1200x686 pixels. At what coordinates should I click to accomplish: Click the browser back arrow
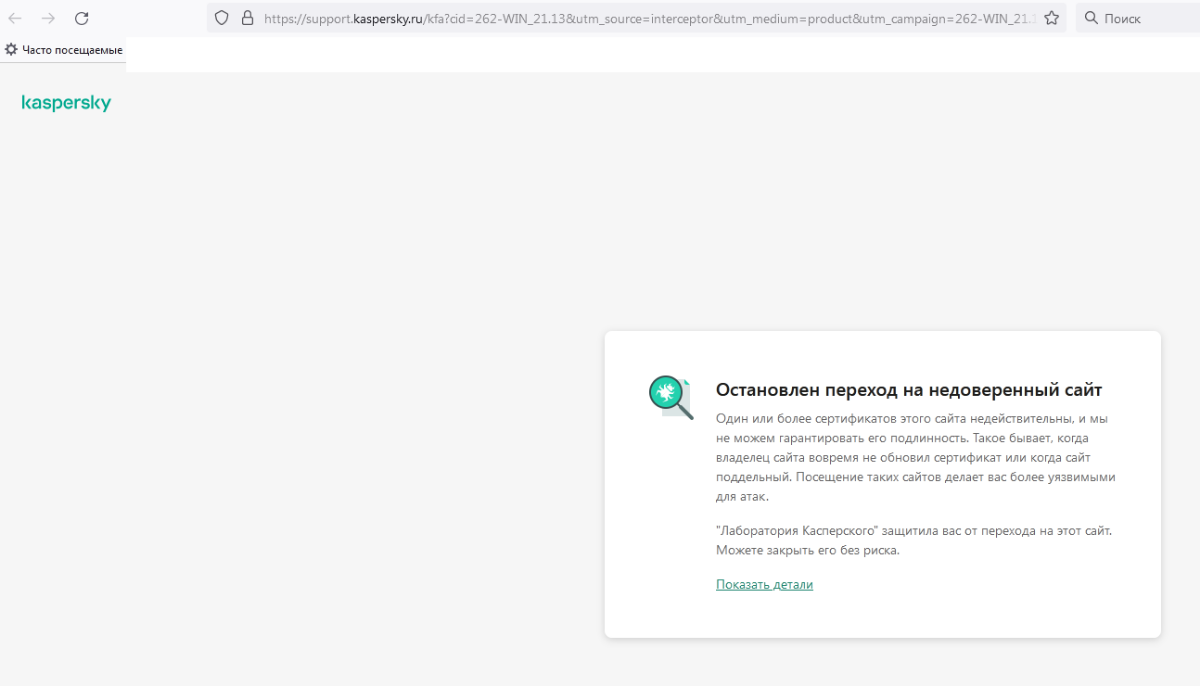point(16,18)
